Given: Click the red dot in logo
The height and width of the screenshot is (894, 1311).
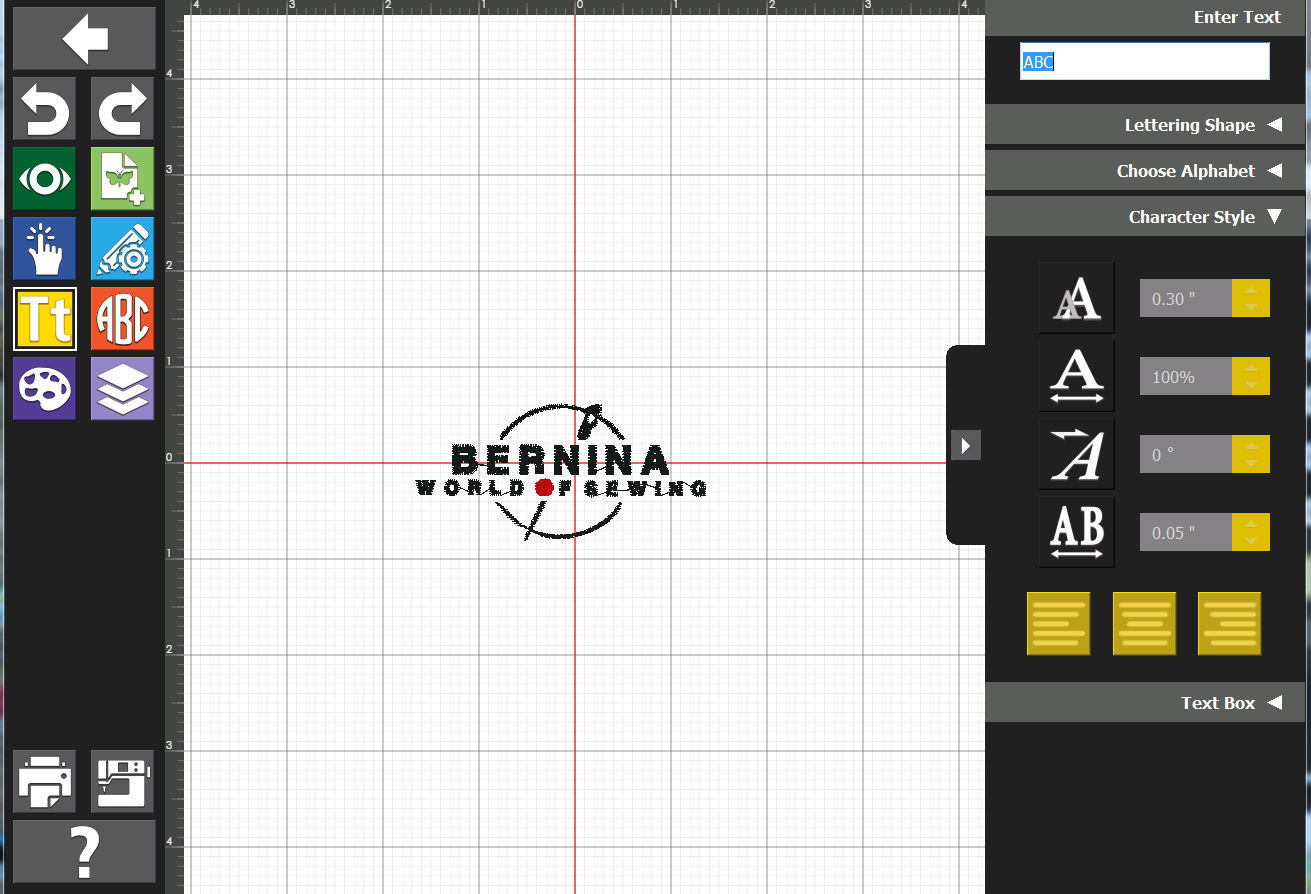Looking at the screenshot, I should pos(544,487).
